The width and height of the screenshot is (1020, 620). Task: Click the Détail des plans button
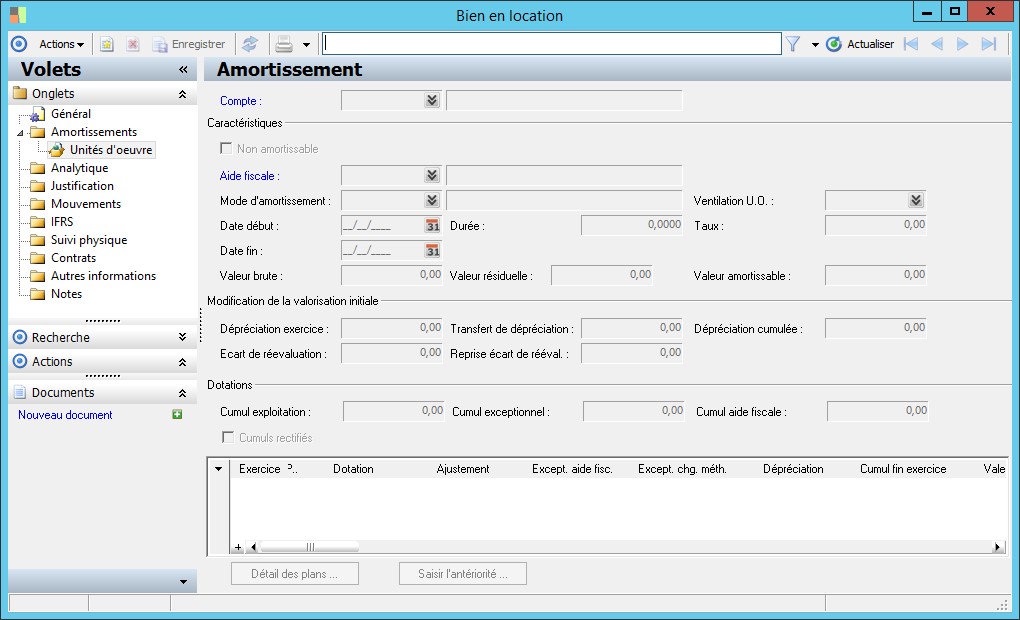[295, 574]
